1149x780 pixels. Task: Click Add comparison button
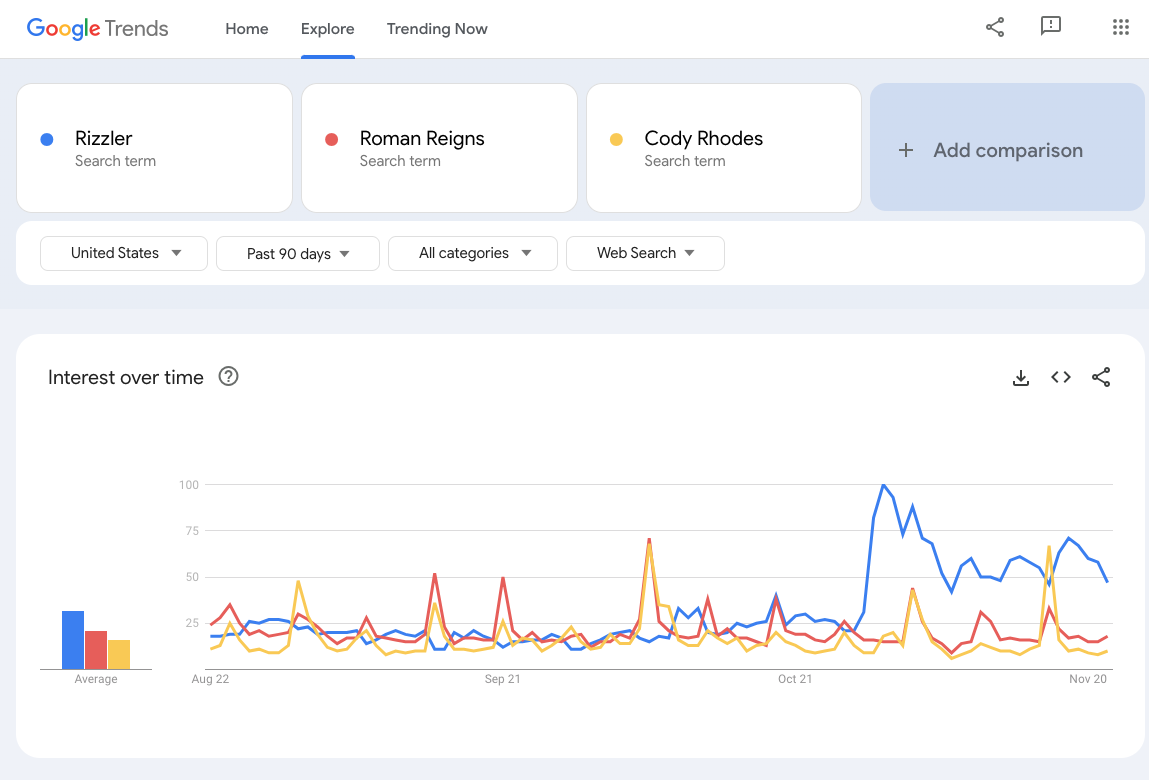(1007, 147)
